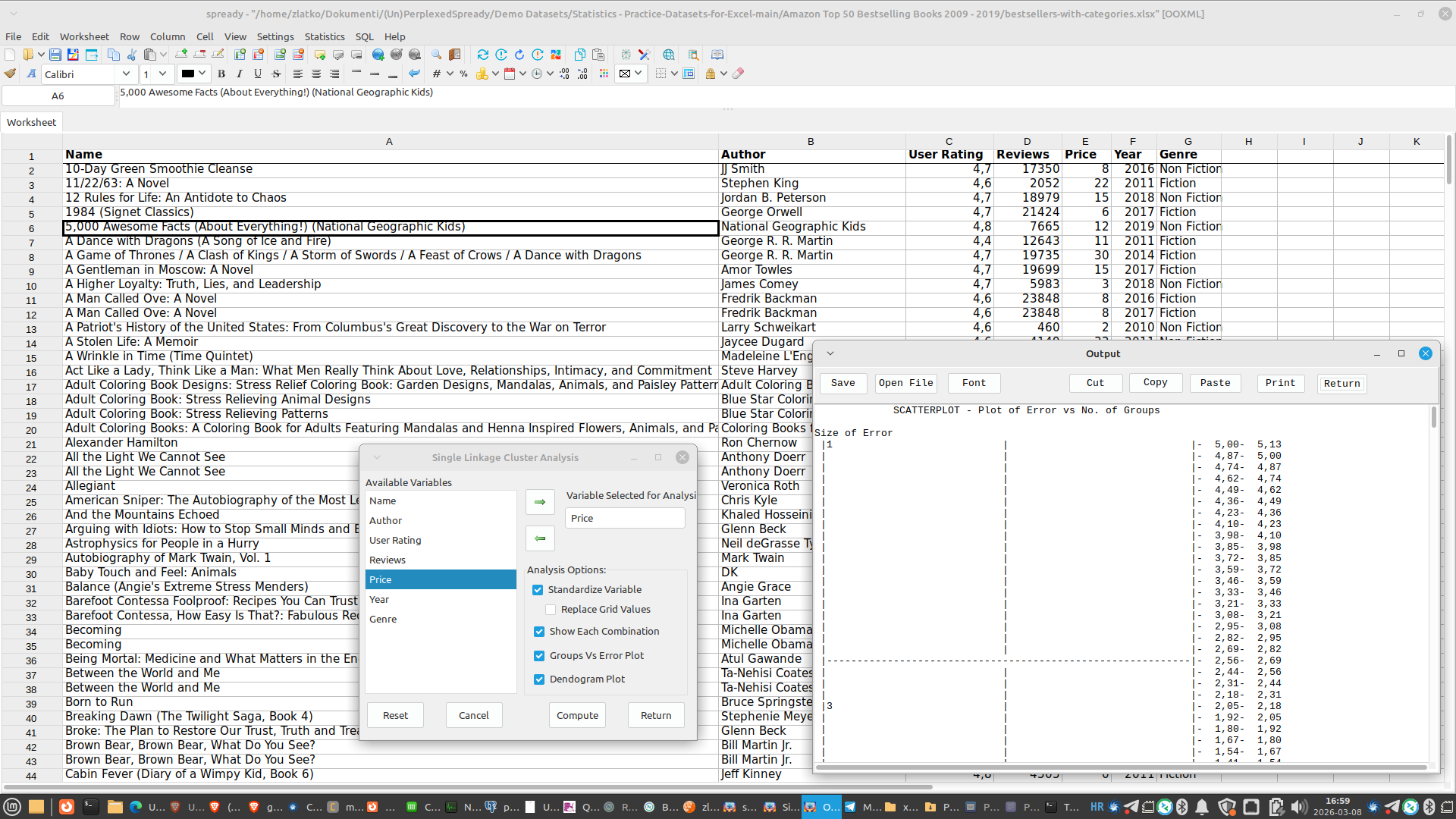Open the SQL menu
Screen dimensions: 1456x819
click(x=364, y=36)
